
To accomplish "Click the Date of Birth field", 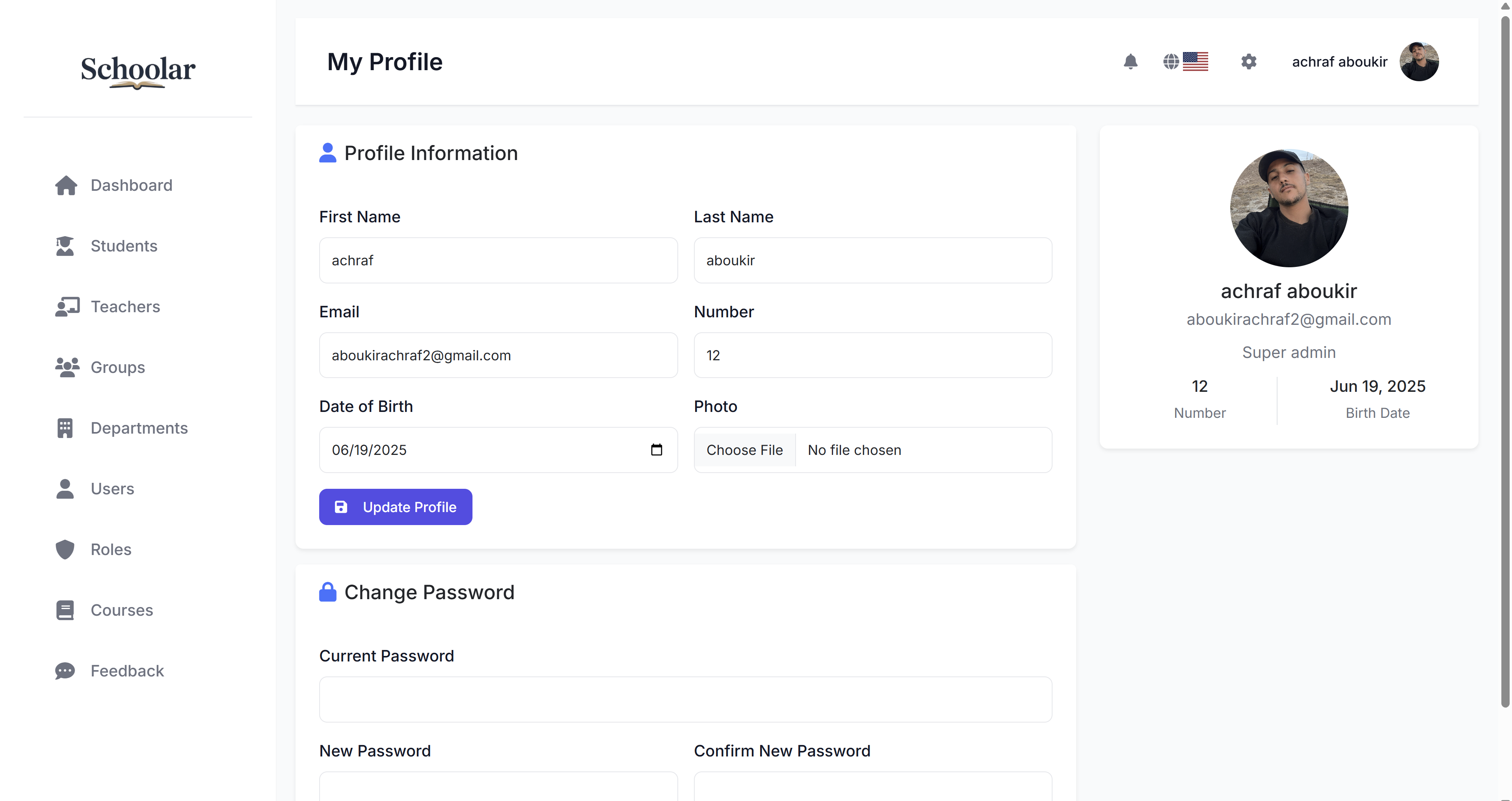I will pos(498,450).
